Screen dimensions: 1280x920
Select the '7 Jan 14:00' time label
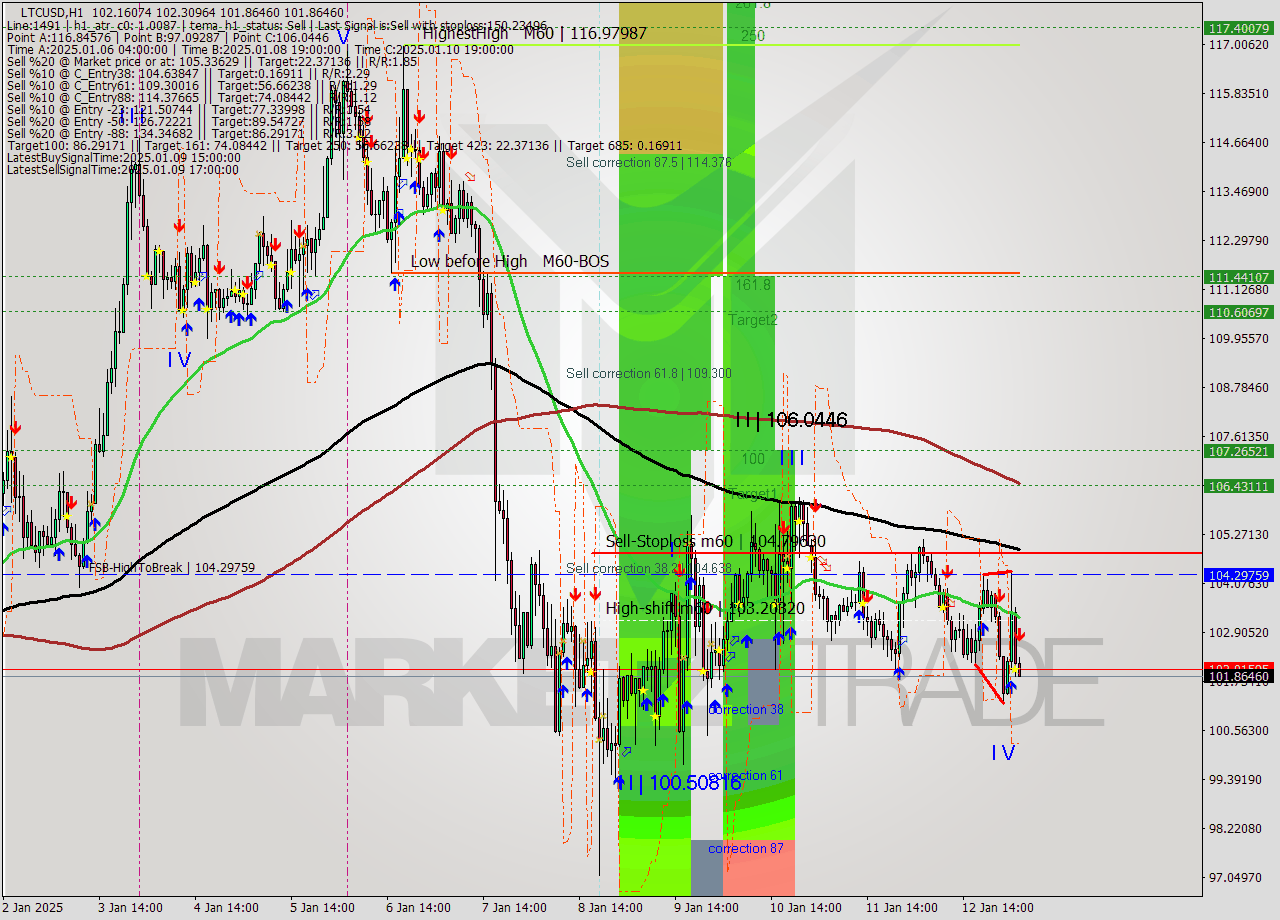coord(514,908)
